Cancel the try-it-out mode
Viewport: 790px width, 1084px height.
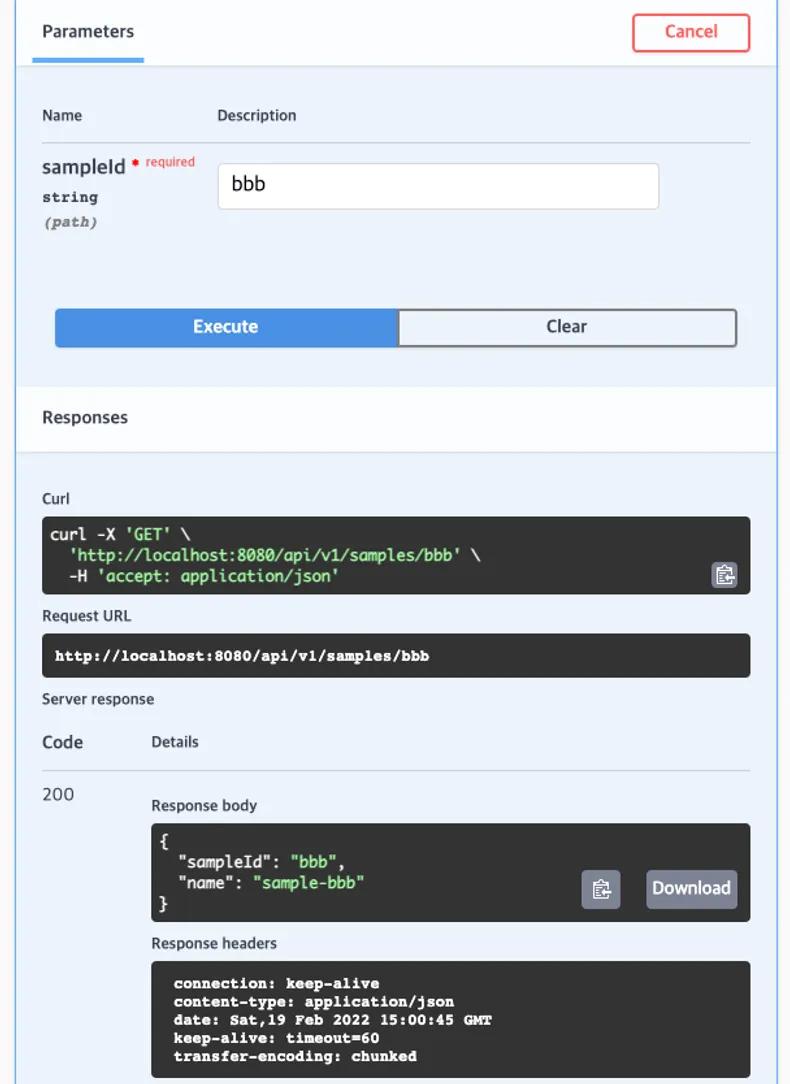click(690, 32)
